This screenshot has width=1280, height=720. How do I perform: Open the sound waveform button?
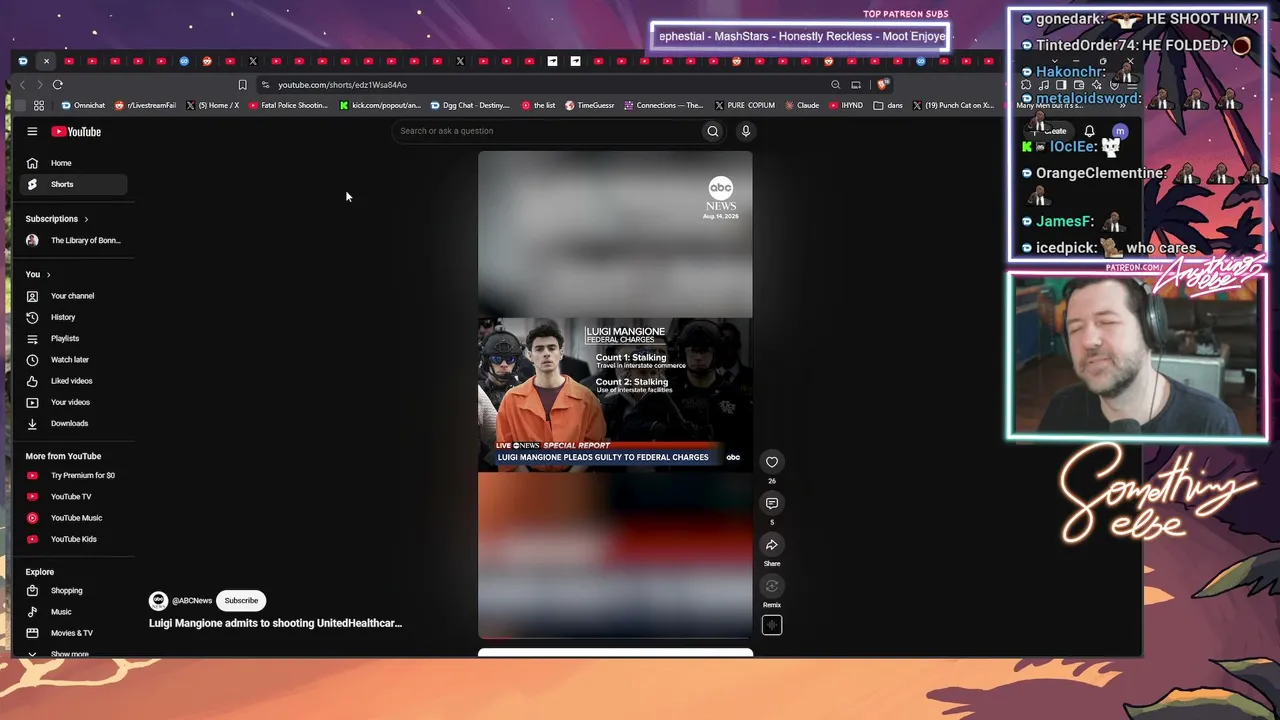point(772,625)
